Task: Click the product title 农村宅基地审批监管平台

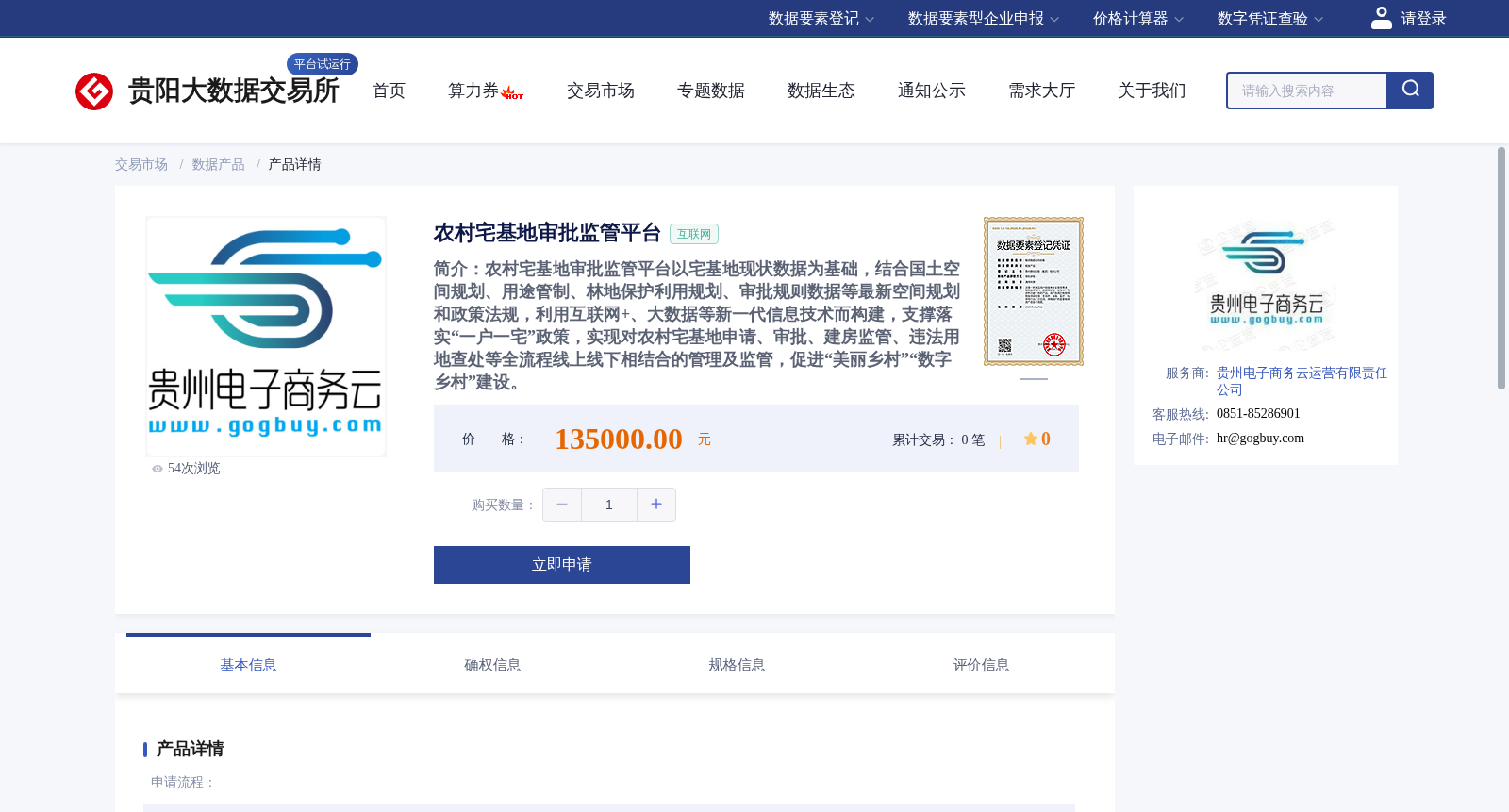Action: pos(547,233)
